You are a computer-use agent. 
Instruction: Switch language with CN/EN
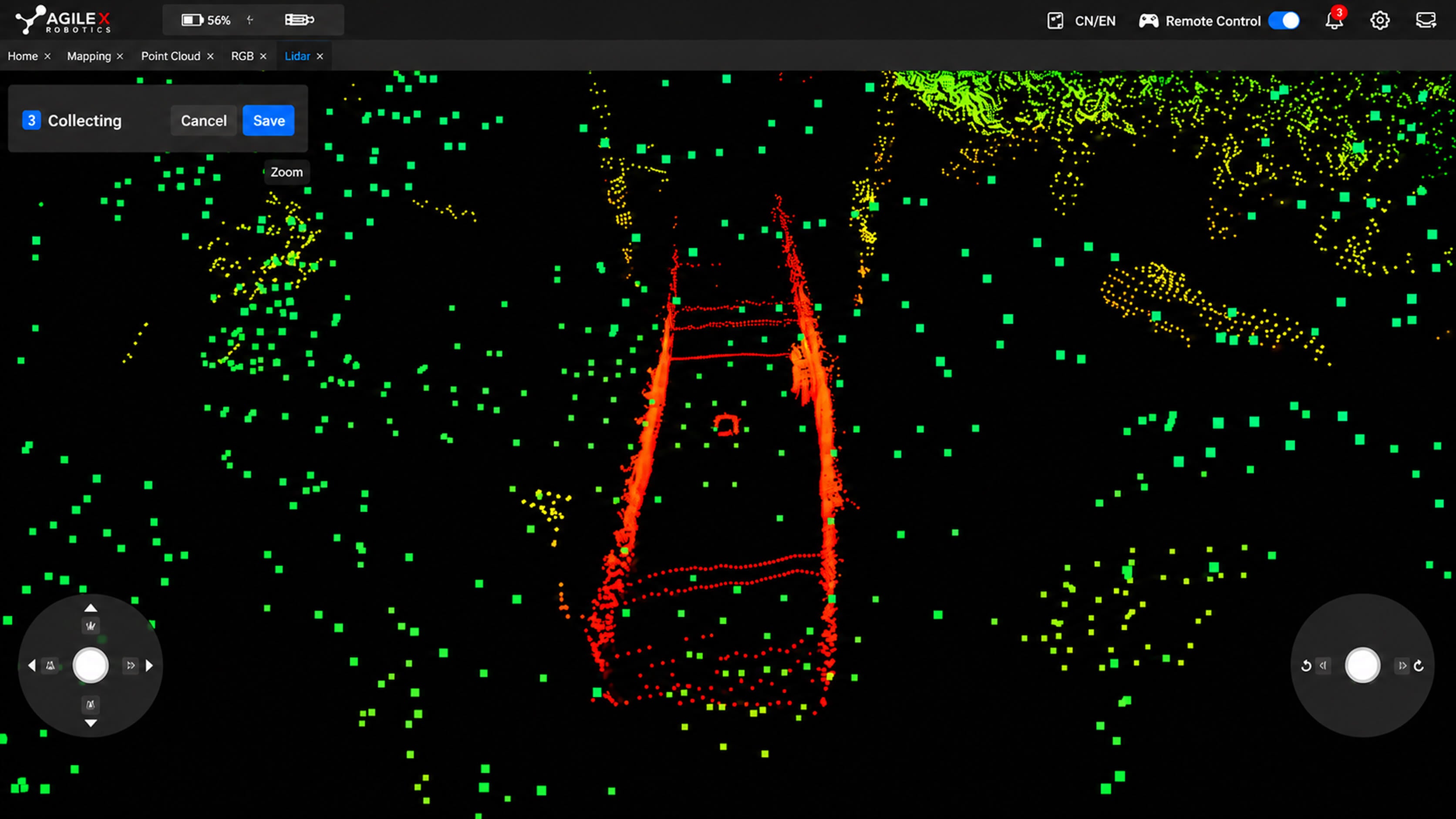tap(1095, 21)
